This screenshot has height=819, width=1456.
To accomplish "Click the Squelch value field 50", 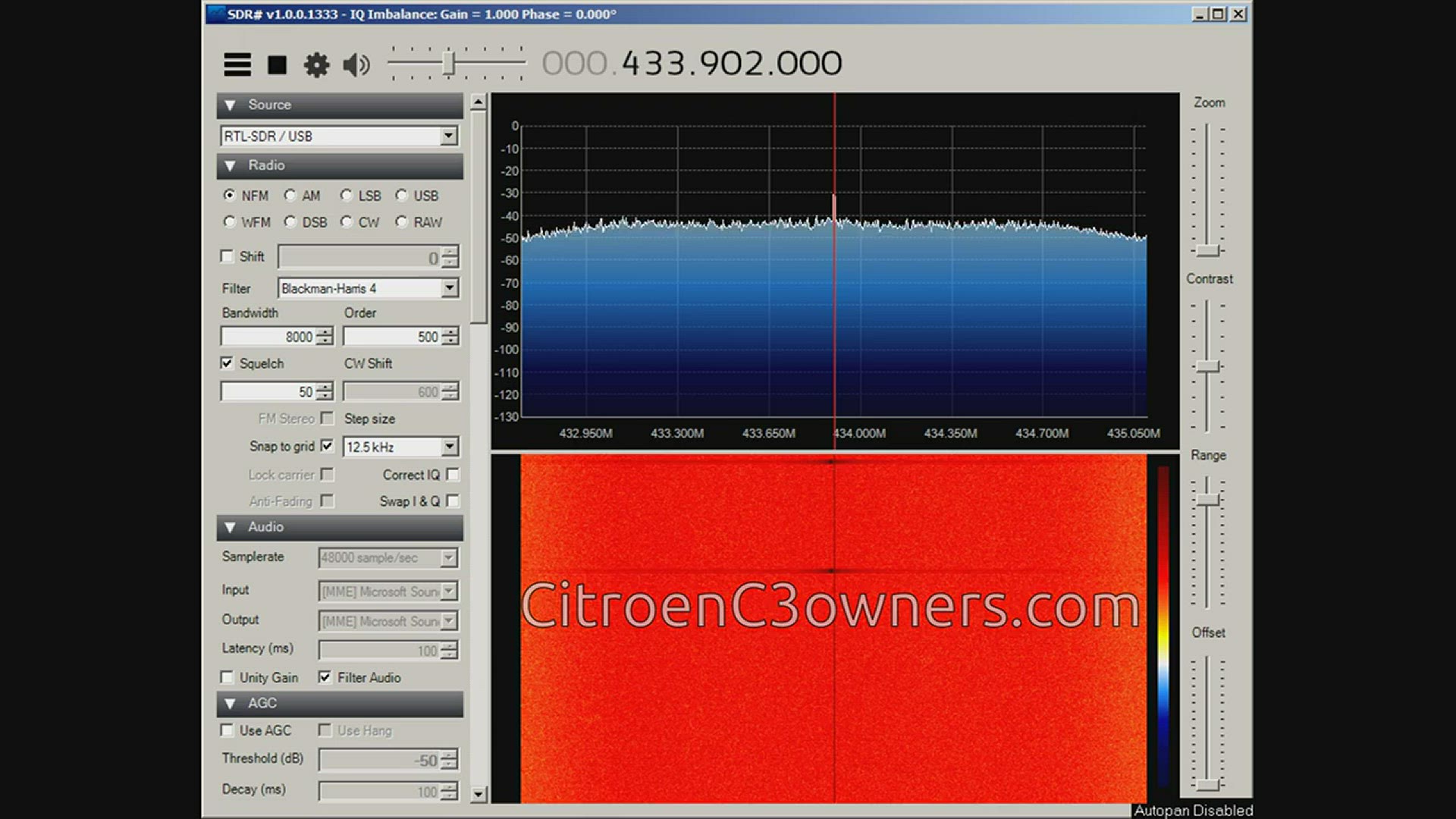I will (268, 391).
